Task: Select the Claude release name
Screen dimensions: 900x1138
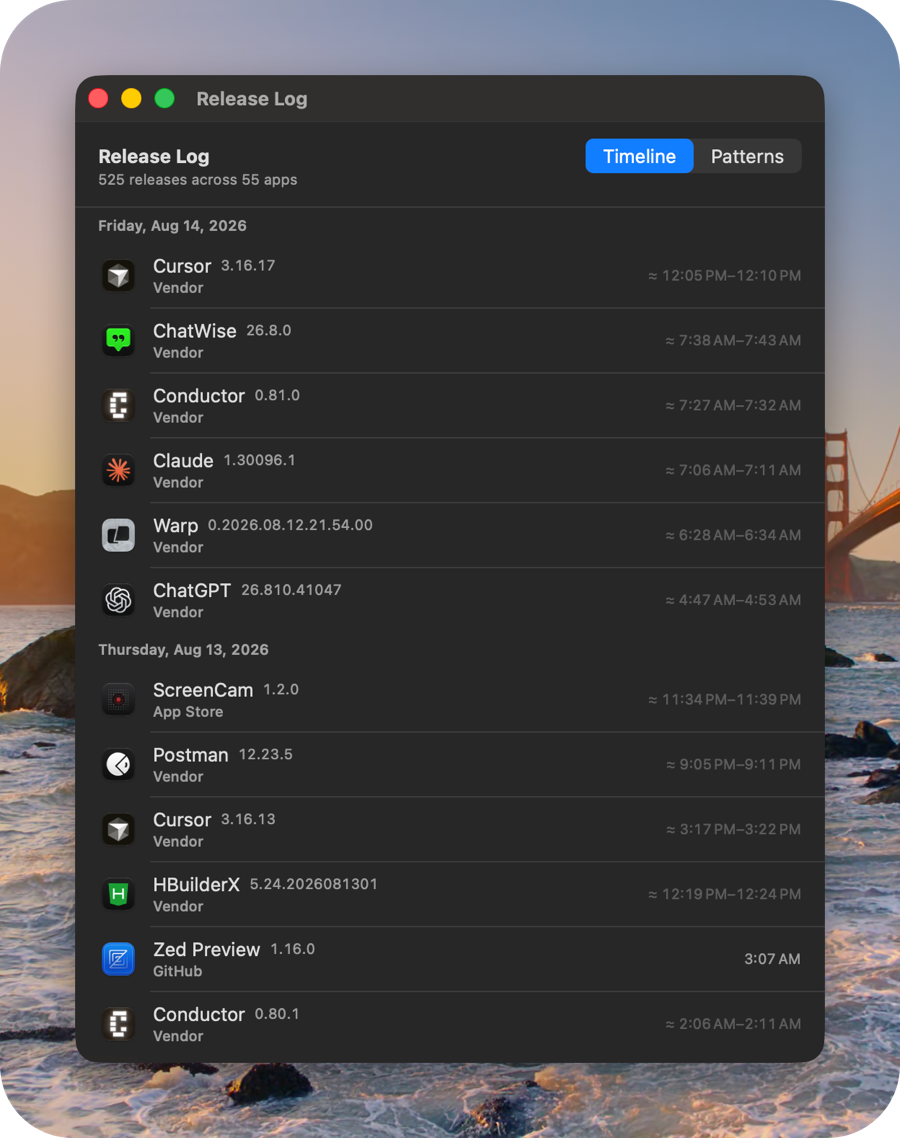Action: point(183,461)
